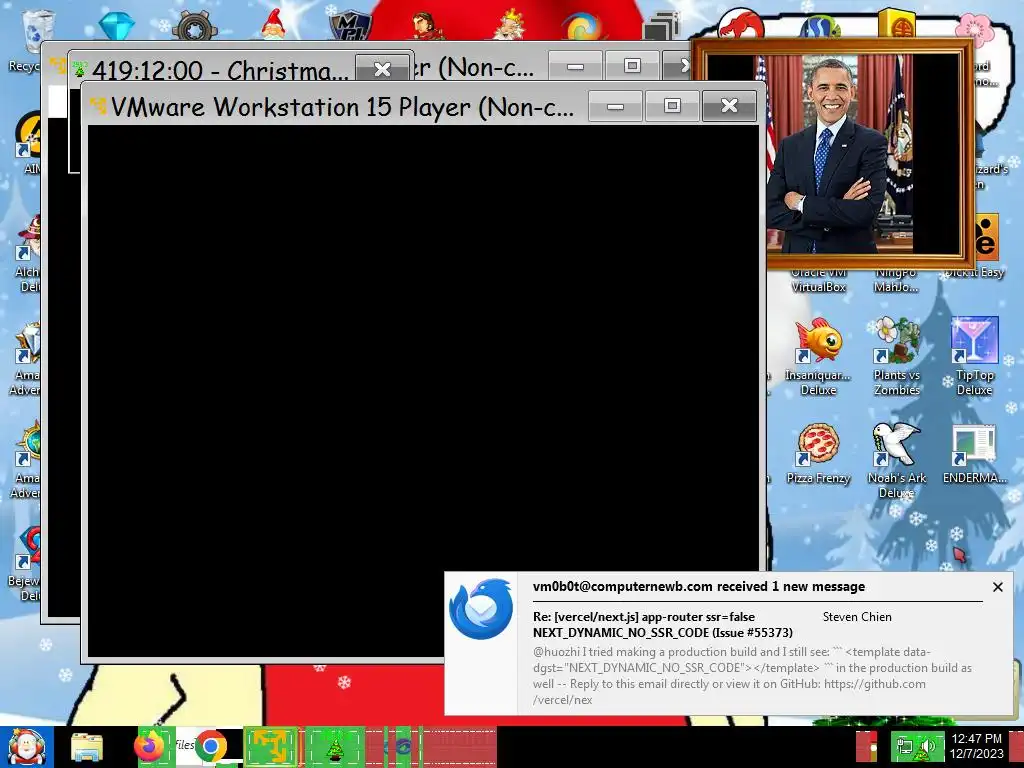
Task: Switch to the blue eye taskbar button
Action: pos(398,746)
